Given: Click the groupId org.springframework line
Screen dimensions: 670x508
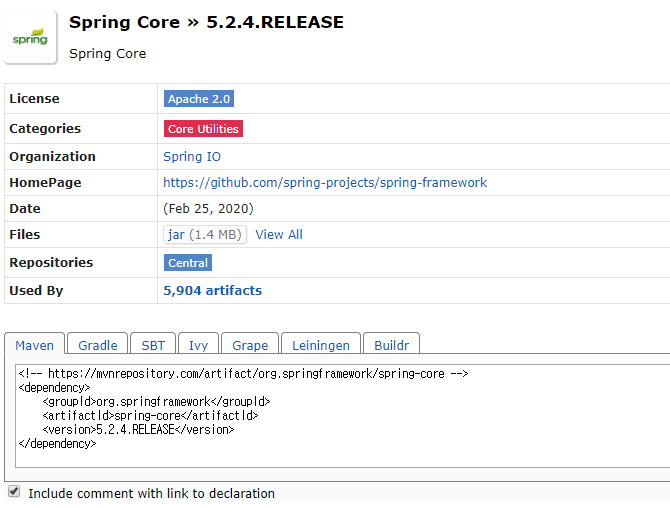Looking at the screenshot, I should point(156,402).
